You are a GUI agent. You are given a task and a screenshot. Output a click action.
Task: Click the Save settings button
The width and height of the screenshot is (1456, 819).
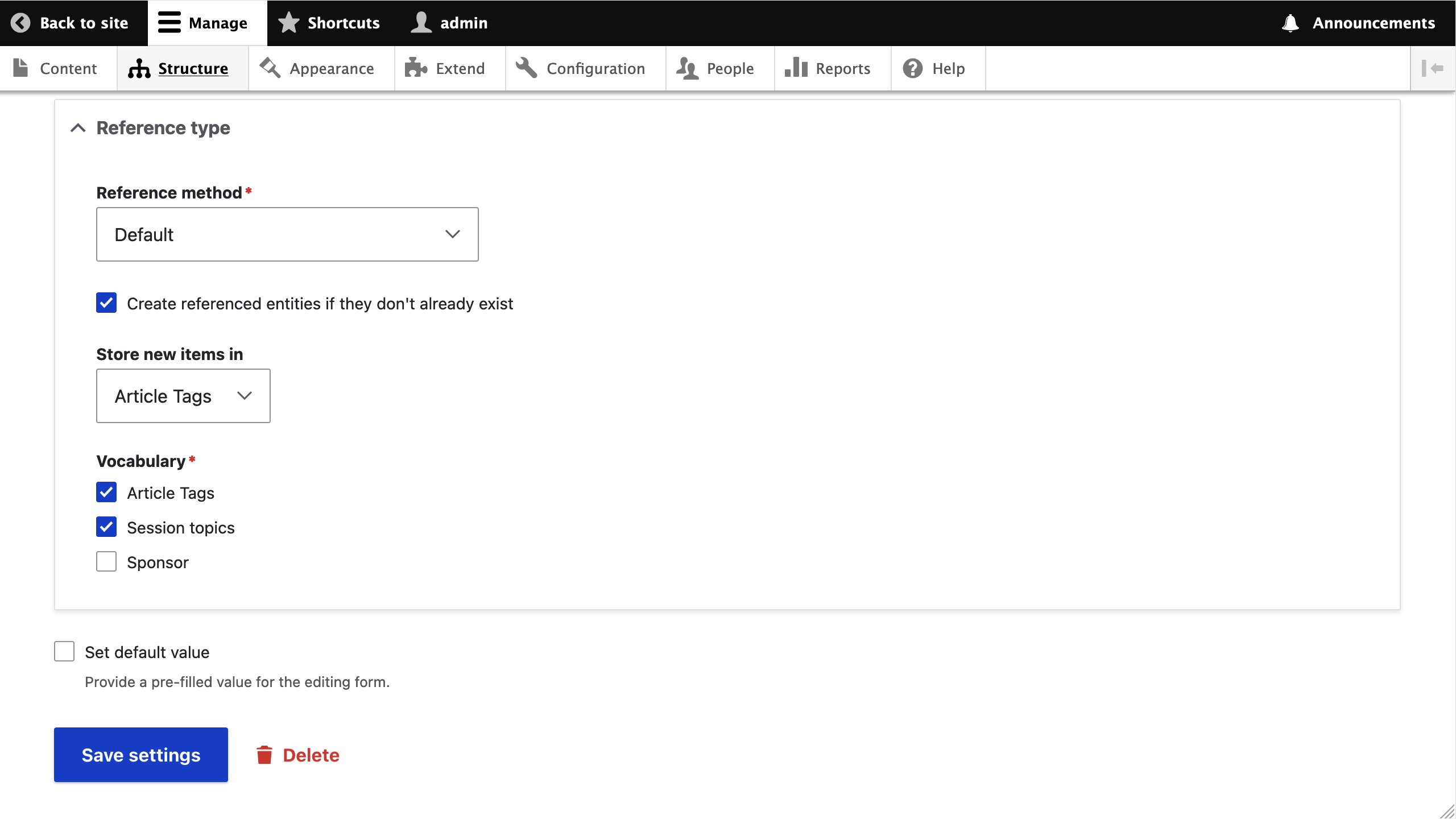pyautogui.click(x=141, y=755)
